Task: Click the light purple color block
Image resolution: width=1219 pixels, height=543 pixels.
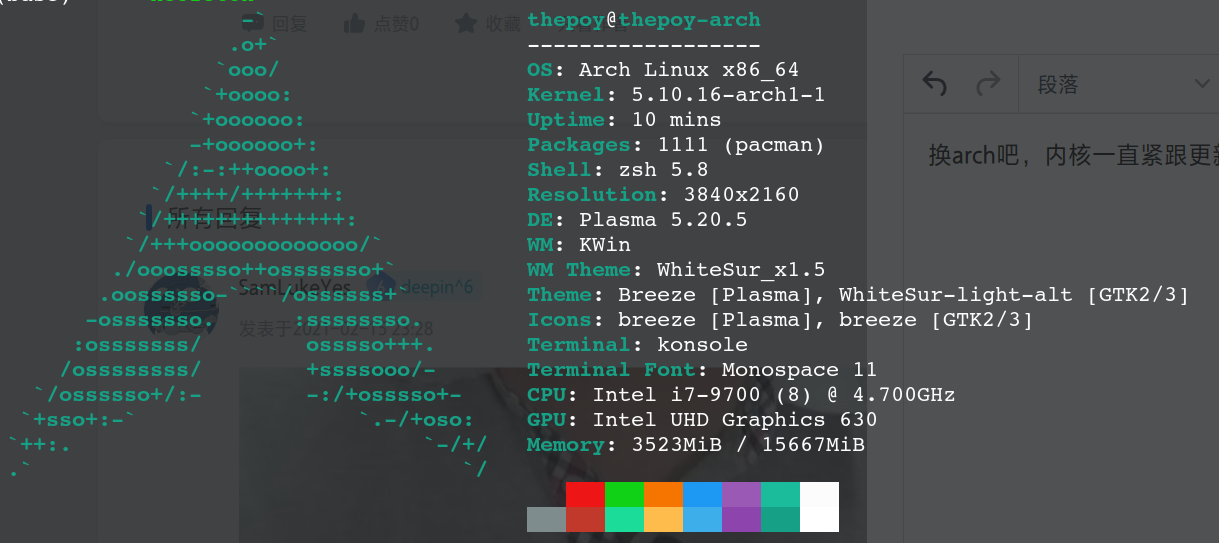Action: 741,494
